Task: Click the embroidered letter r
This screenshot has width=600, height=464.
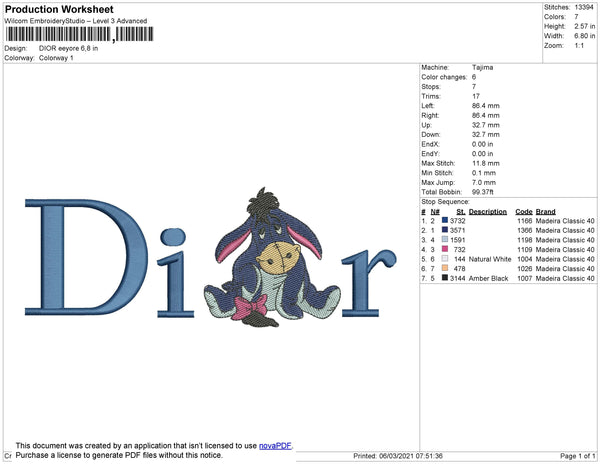Action: (x=368, y=283)
